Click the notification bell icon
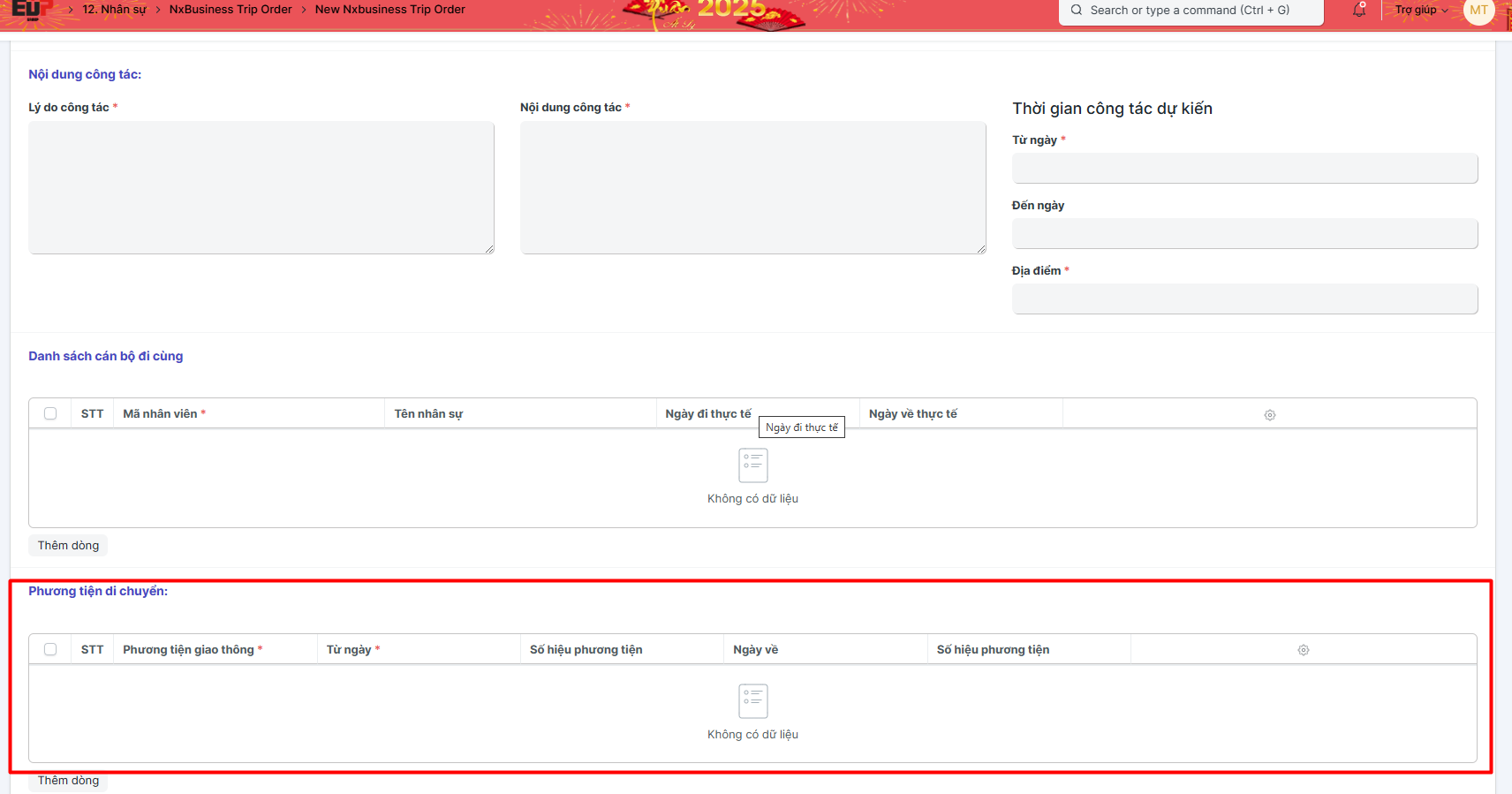This screenshot has width=1512, height=794. pos(1359,11)
